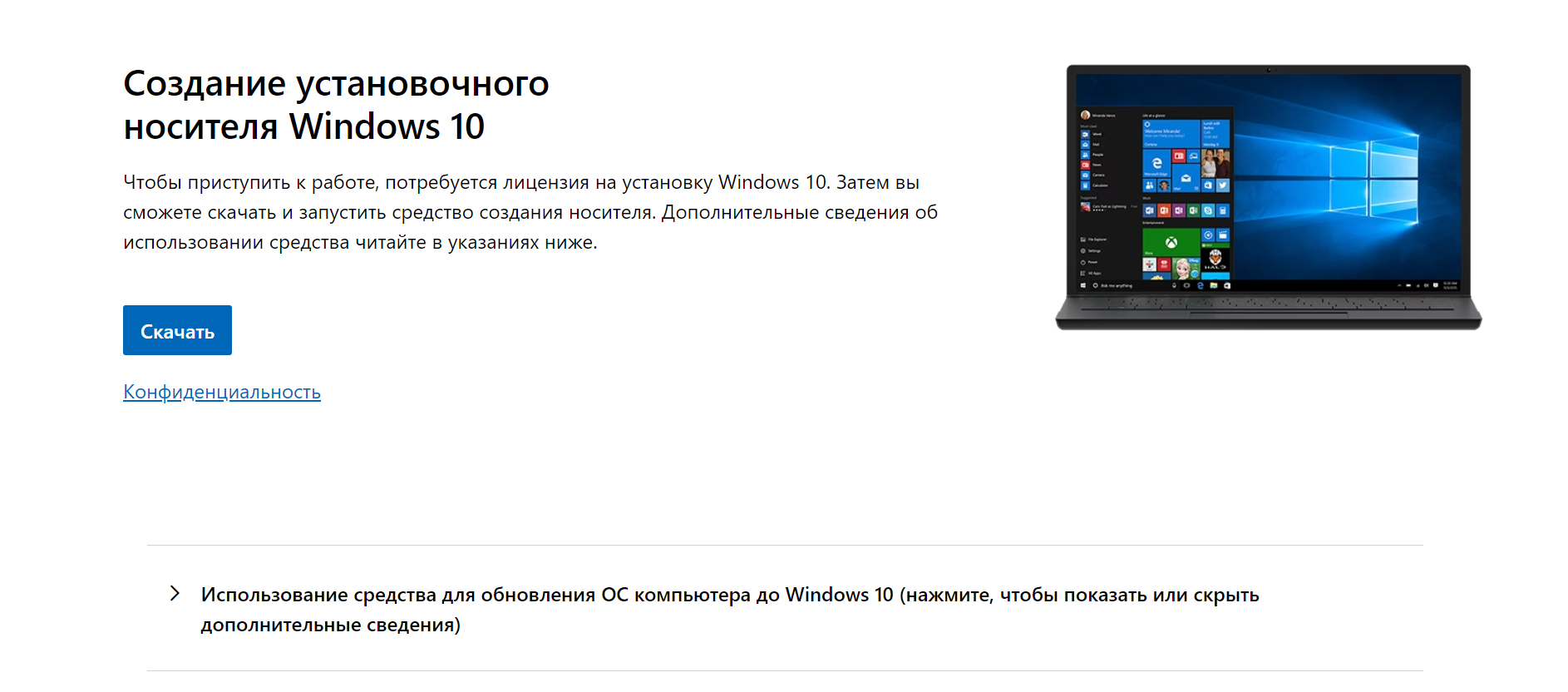Click the Microsoft Edge tile on laptop screen

pyautogui.click(x=1156, y=163)
